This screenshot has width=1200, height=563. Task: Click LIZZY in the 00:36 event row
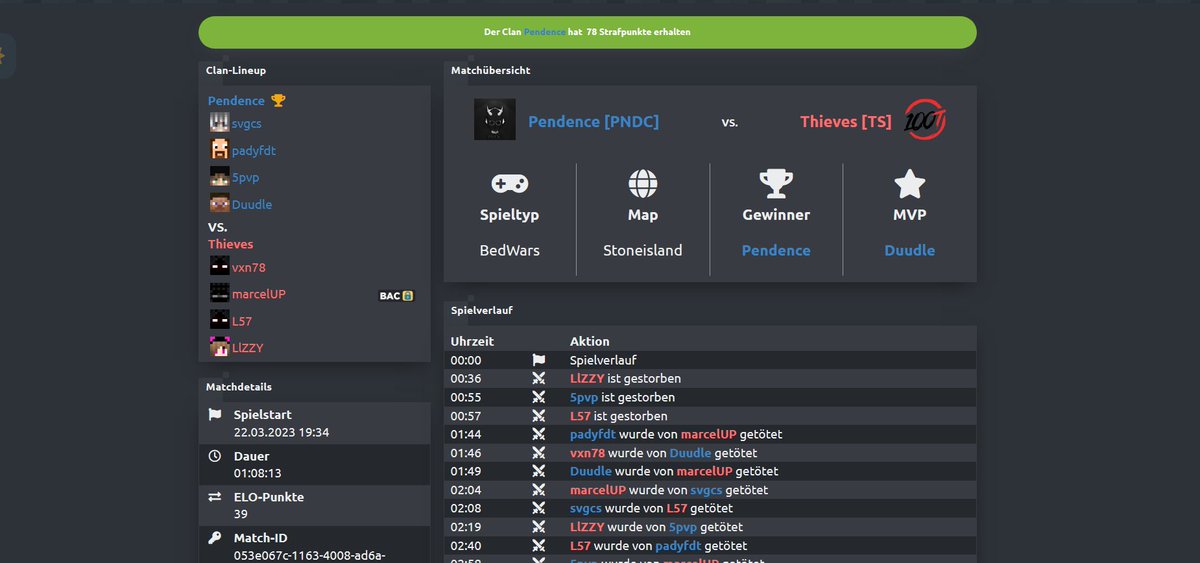coord(587,379)
